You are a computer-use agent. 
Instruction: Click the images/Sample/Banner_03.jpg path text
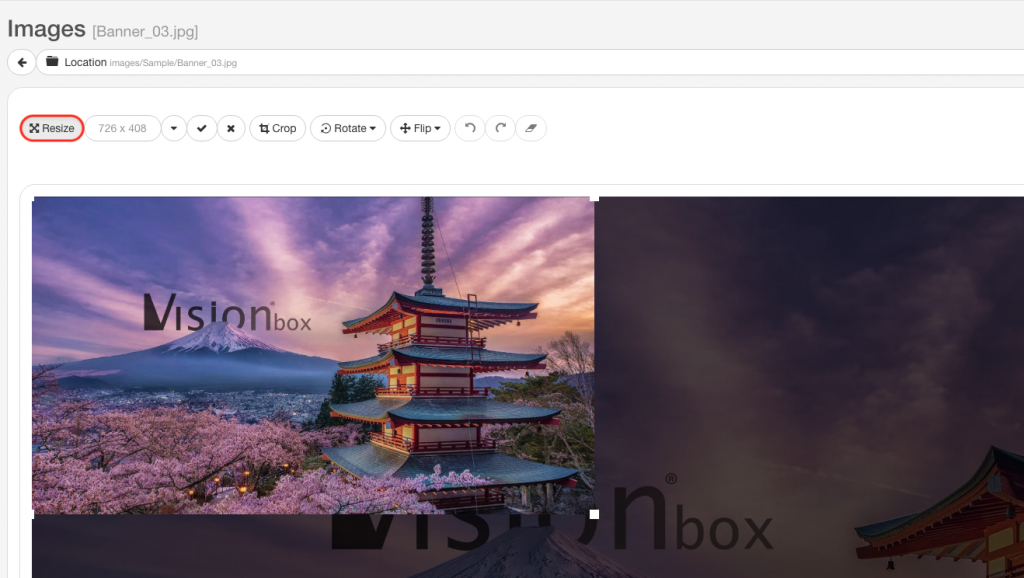click(x=173, y=63)
